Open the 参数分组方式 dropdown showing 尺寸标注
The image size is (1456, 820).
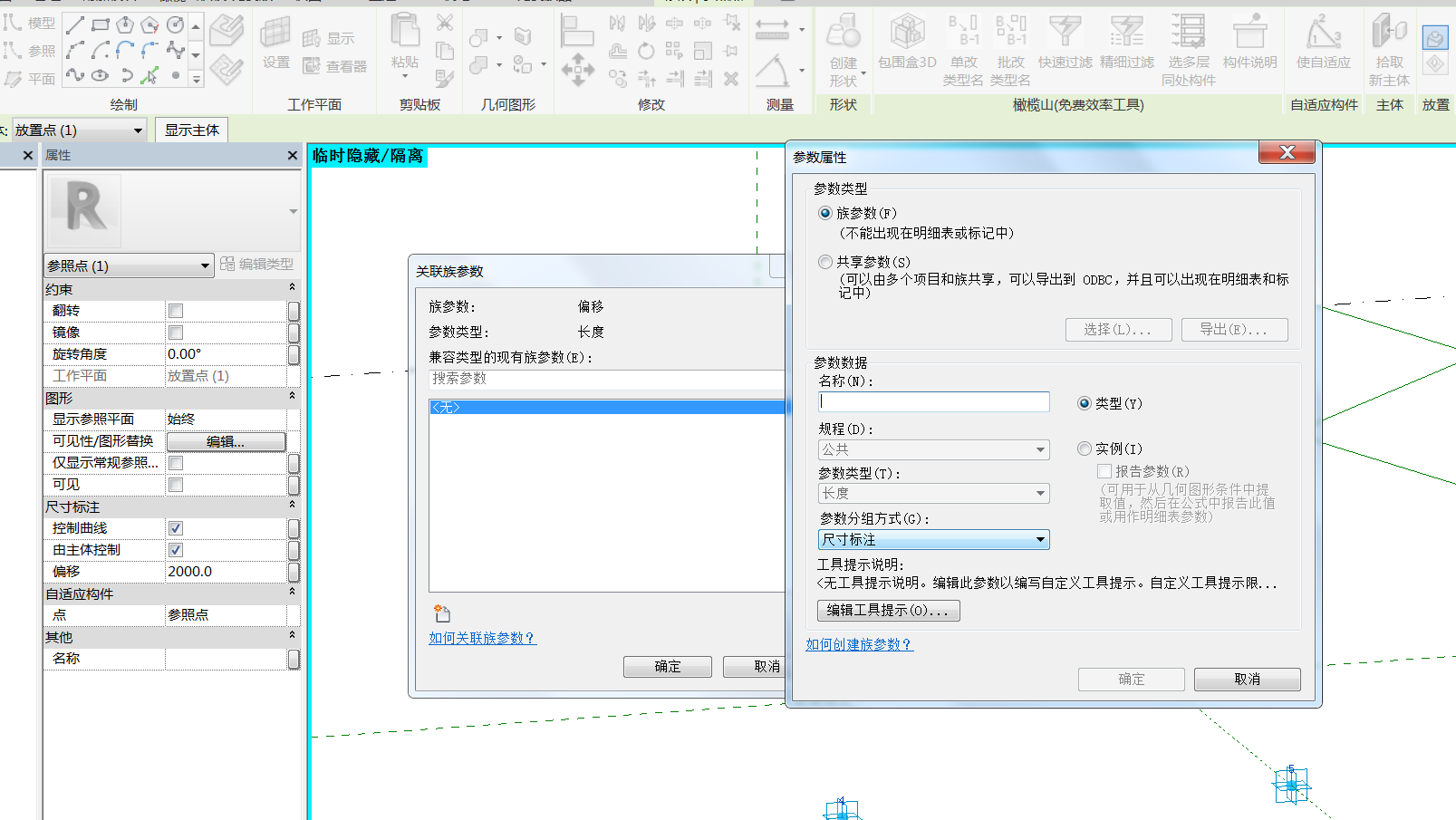pyautogui.click(x=933, y=540)
